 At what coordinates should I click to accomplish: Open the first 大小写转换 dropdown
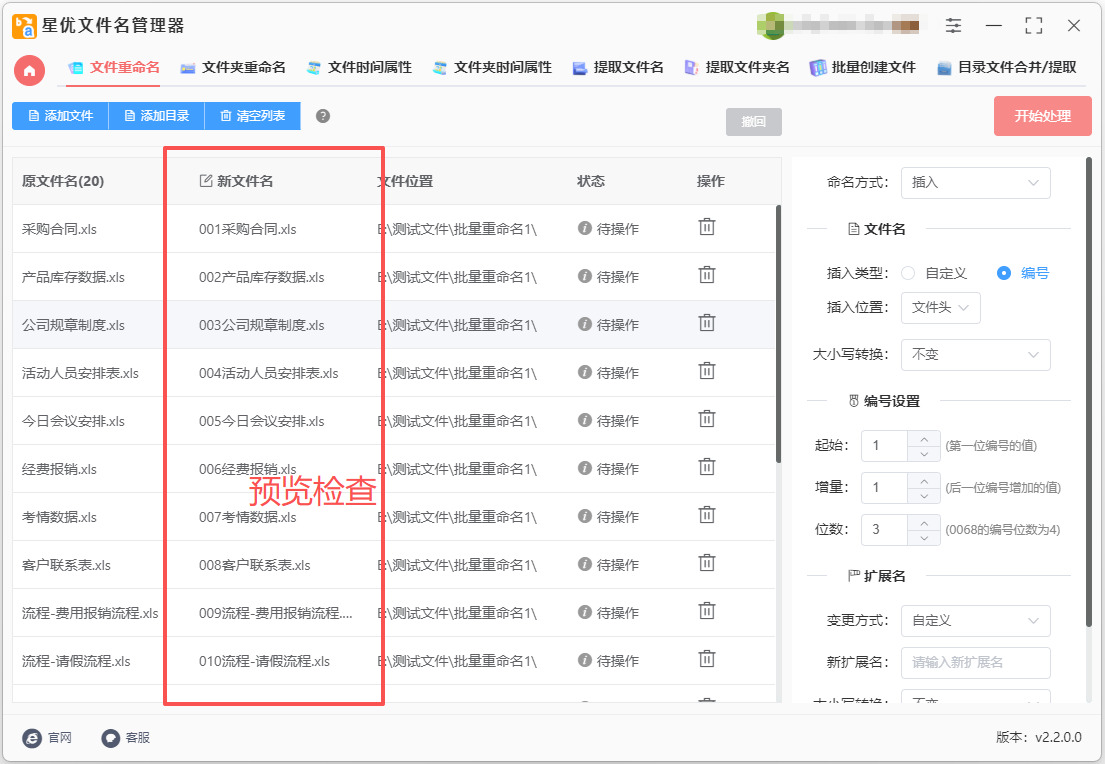(975, 355)
